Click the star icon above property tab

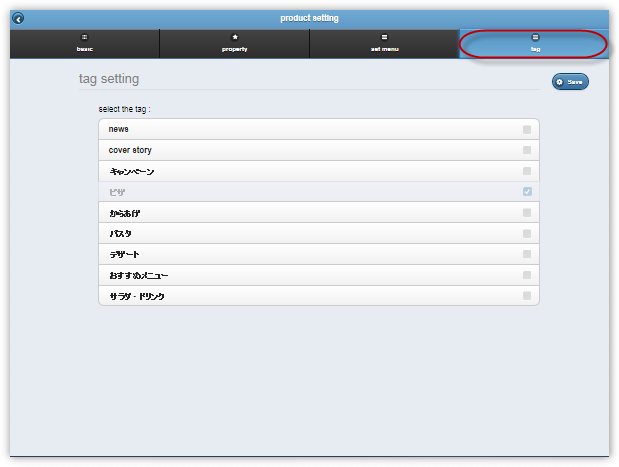(x=234, y=37)
